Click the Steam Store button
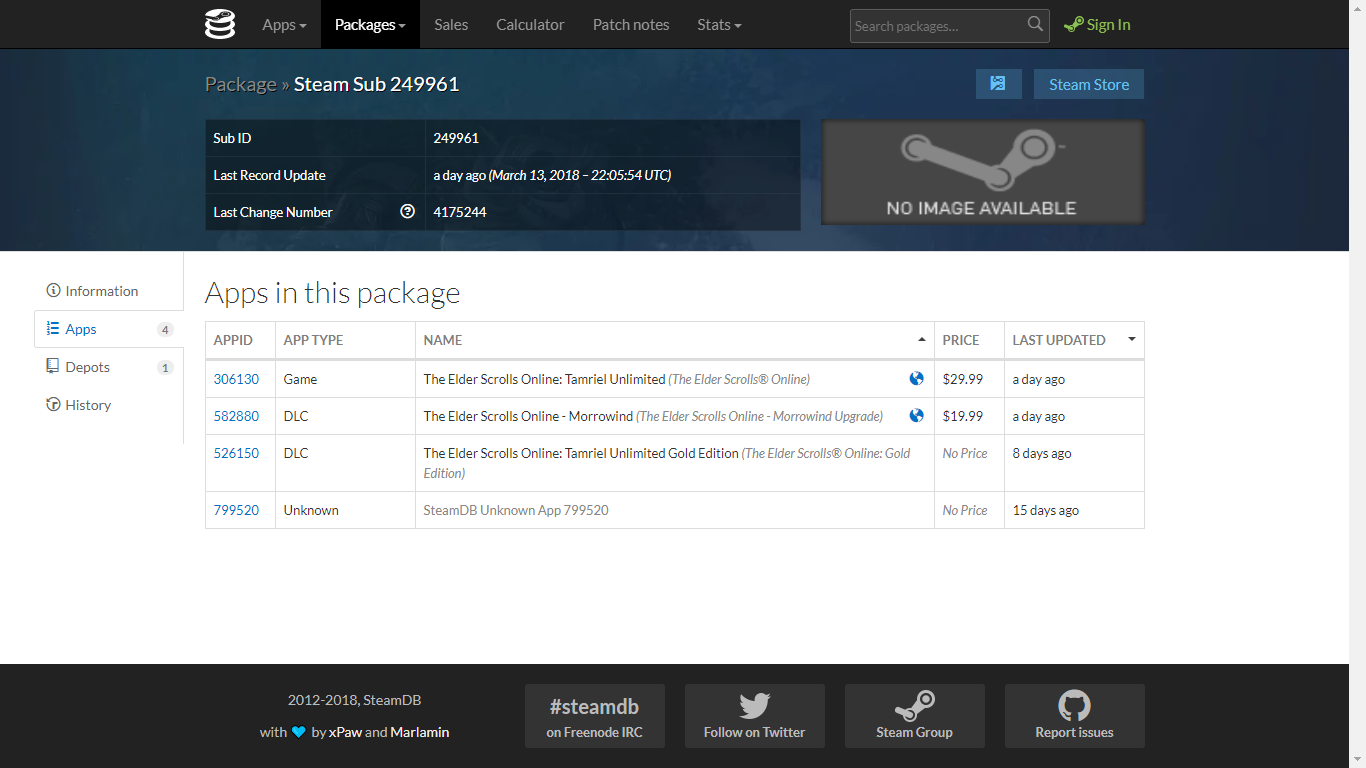 [x=1089, y=84]
